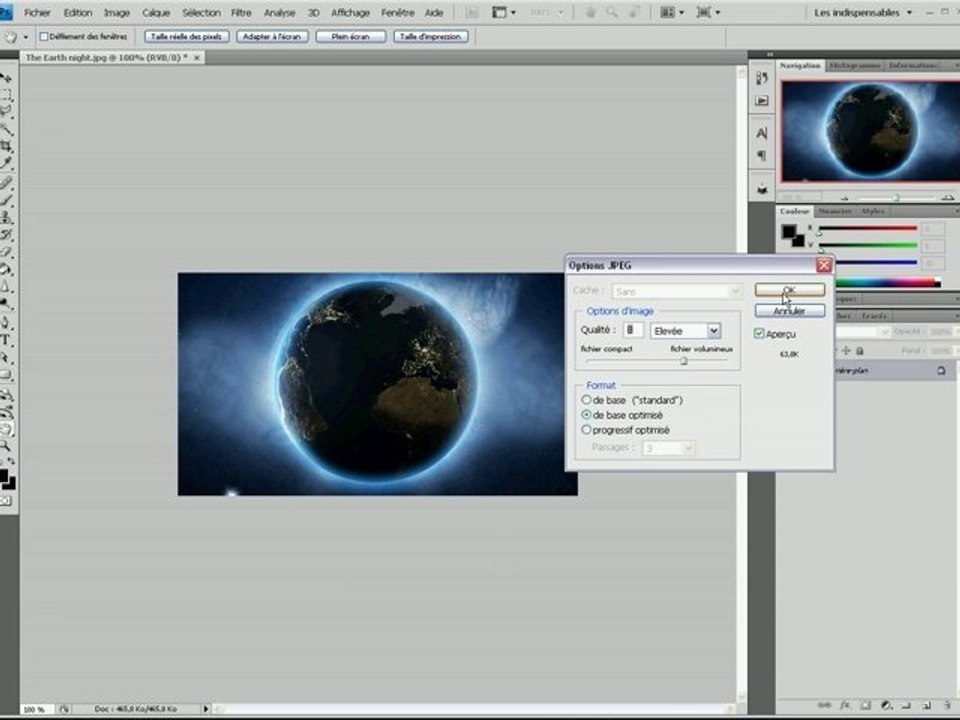Screen dimensions: 960x720
Task: Click the red R color slider
Action: pos(868,228)
